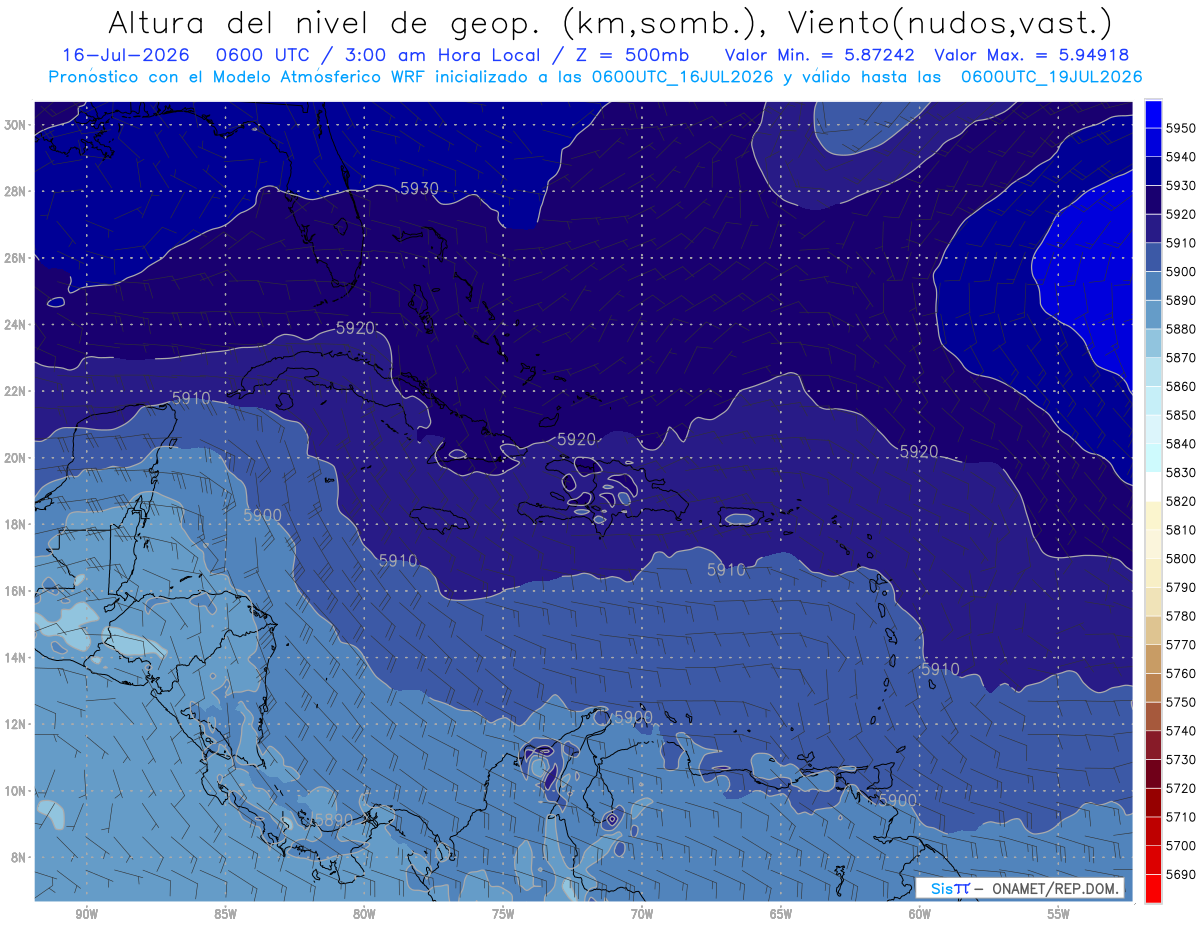Click the 'Z = 500mb' level text

coord(633,55)
